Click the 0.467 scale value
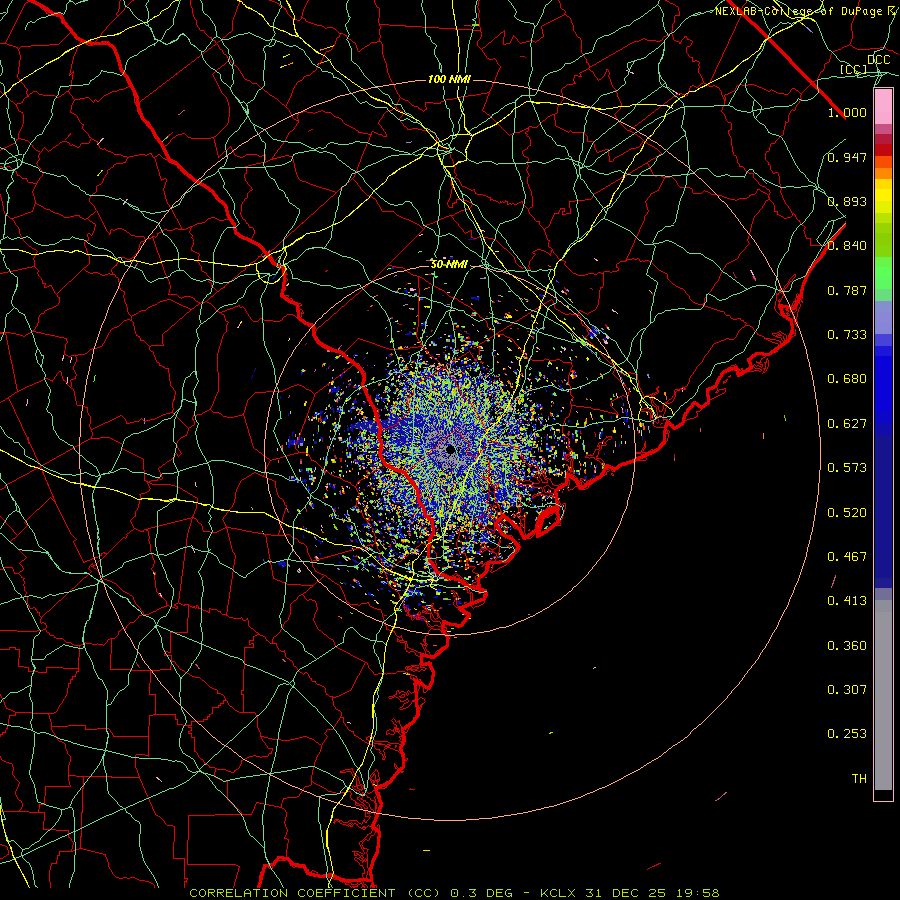Viewport: 900px width, 900px height. pyautogui.click(x=847, y=557)
